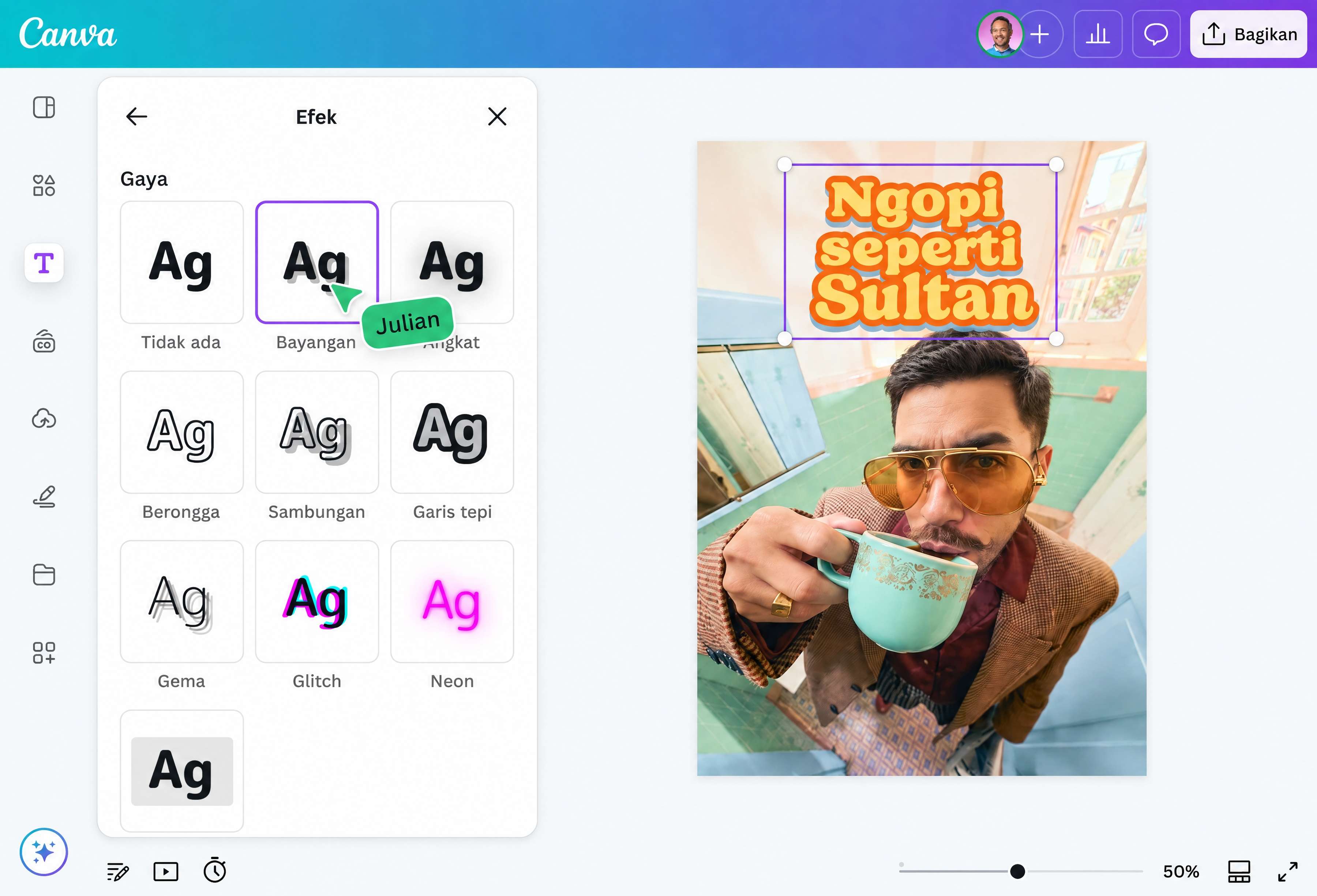Open the Uploads cloud sidebar icon
The image size is (1317, 896).
tap(44, 418)
